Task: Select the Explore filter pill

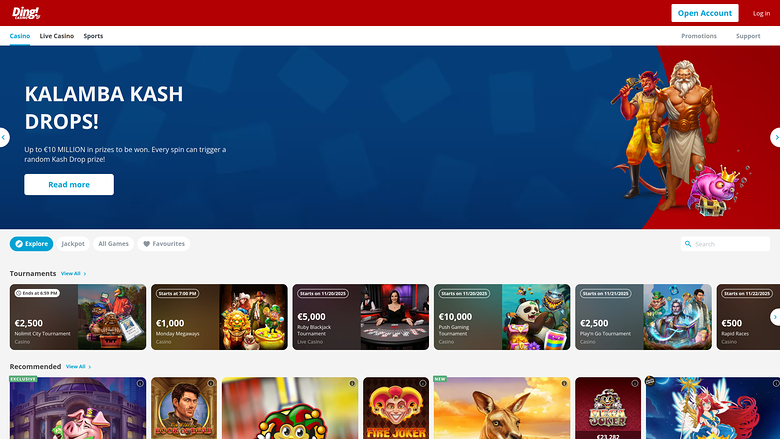Action: (x=31, y=244)
